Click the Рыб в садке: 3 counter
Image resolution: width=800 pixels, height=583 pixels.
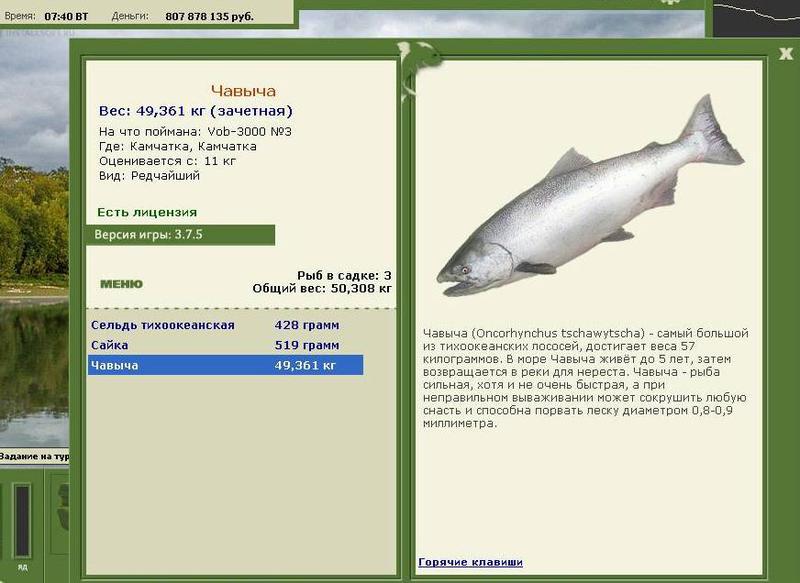pyautogui.click(x=344, y=275)
